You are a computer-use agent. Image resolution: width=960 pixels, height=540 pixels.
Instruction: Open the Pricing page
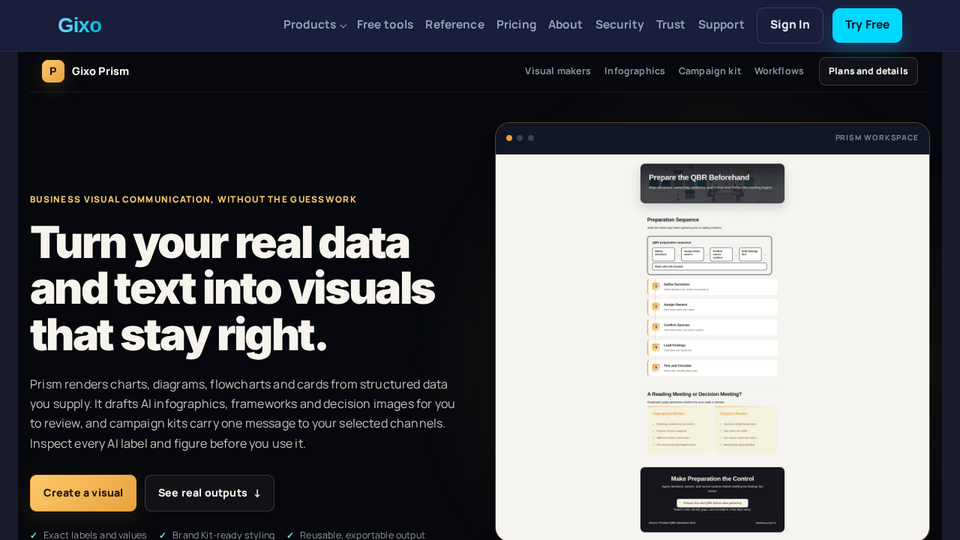point(516,25)
